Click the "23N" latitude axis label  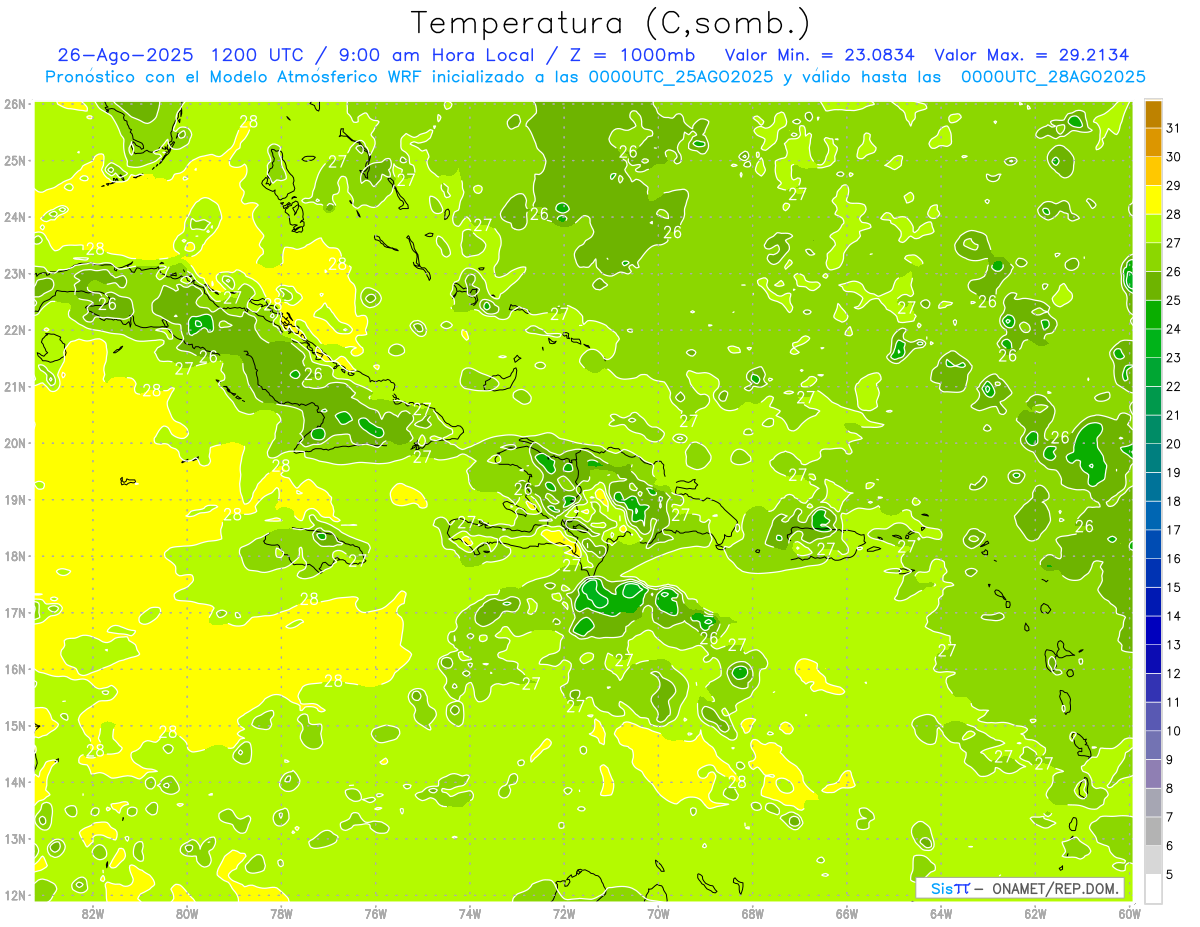pos(15,273)
